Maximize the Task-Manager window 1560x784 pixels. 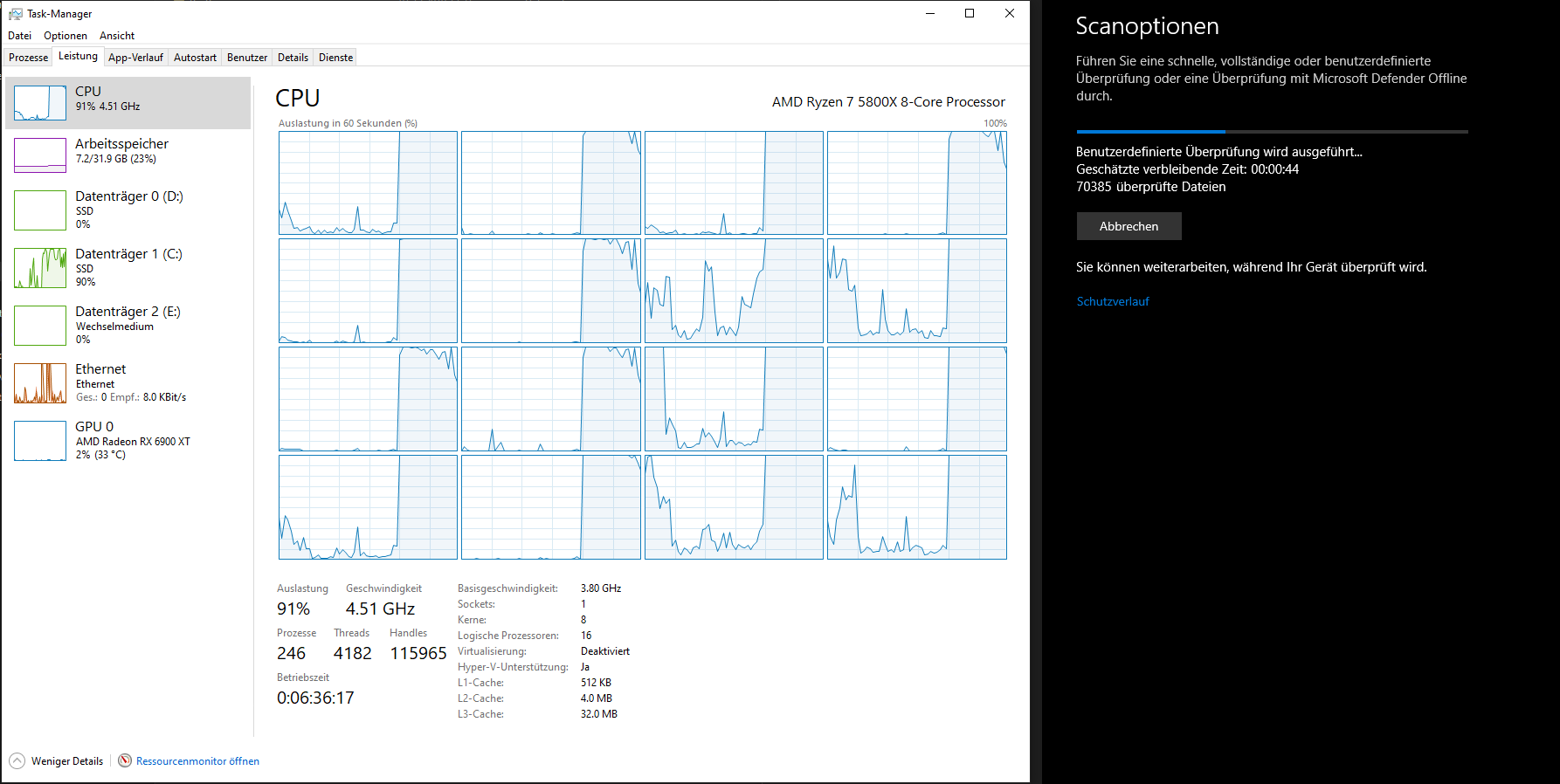pos(970,13)
